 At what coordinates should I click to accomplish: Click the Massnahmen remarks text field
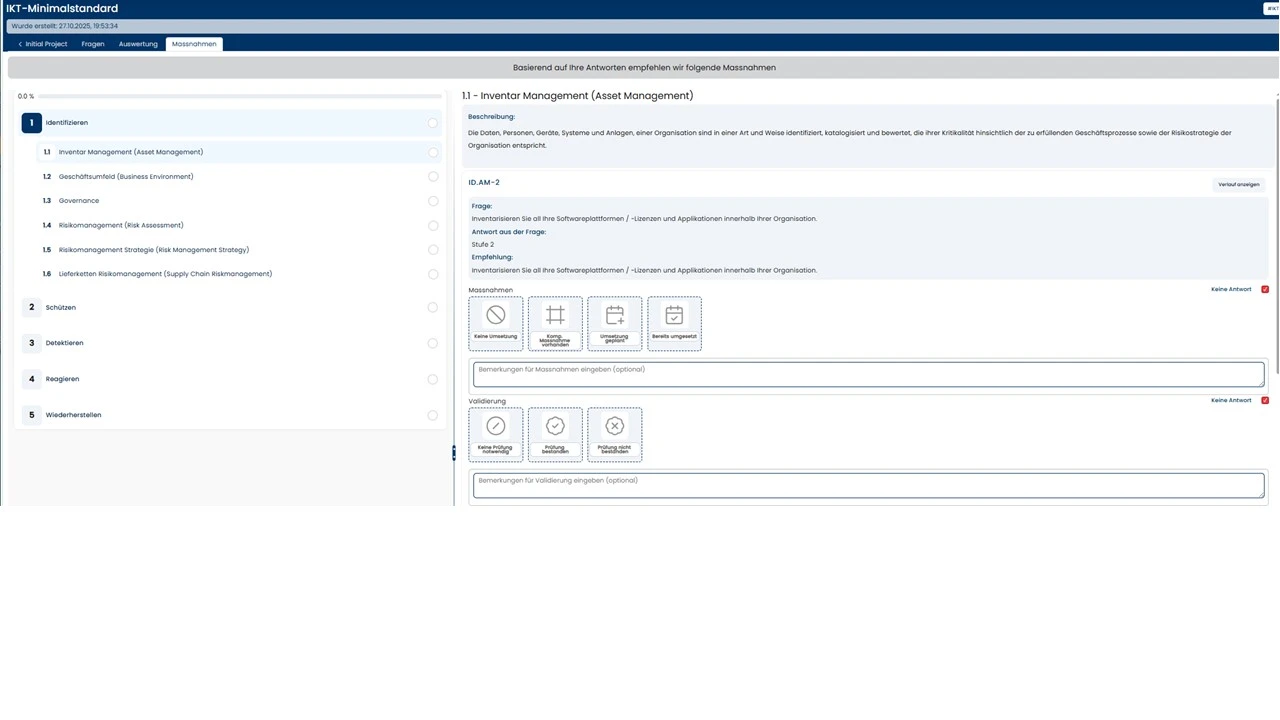click(868, 374)
